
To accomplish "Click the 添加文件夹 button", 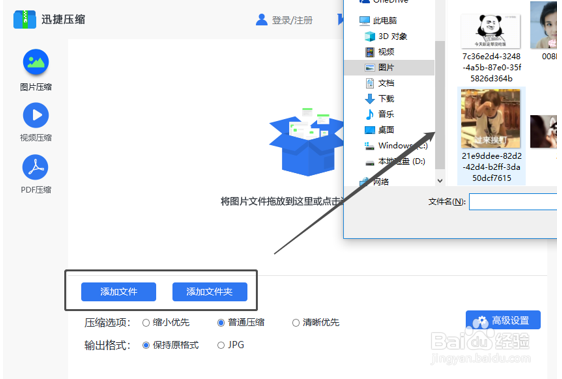I will point(210,292).
